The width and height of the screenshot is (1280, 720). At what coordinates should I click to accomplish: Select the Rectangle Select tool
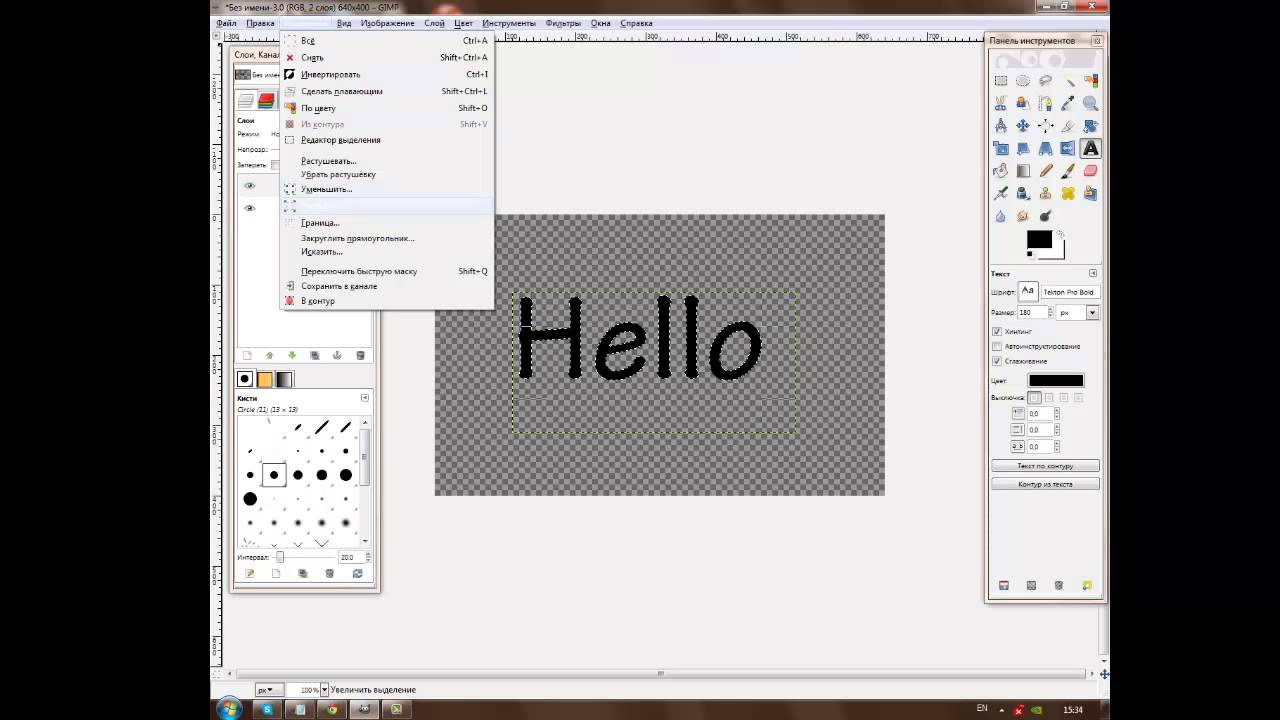pos(1001,81)
